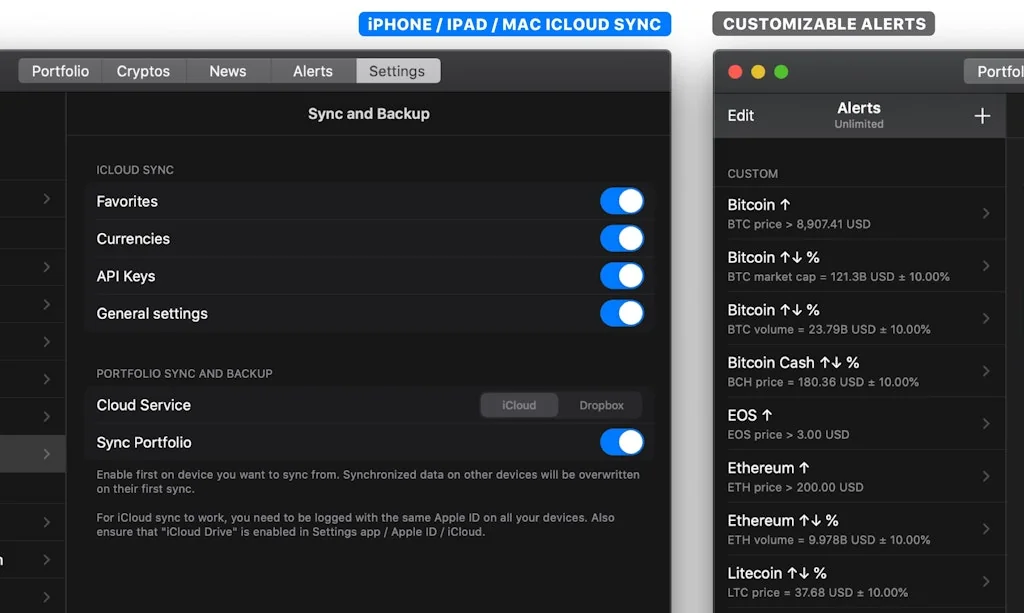Open the Cryptos tab
Viewport: 1024px width, 613px height.
coord(143,70)
